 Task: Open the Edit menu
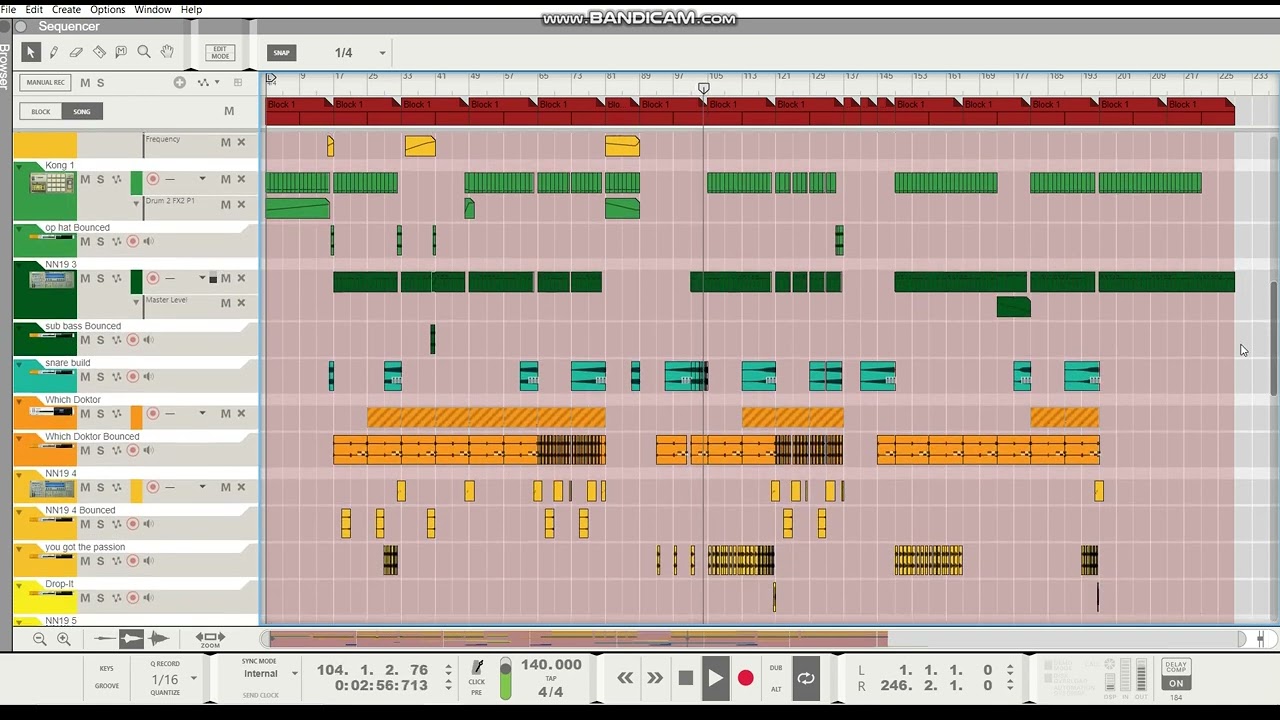point(34,9)
